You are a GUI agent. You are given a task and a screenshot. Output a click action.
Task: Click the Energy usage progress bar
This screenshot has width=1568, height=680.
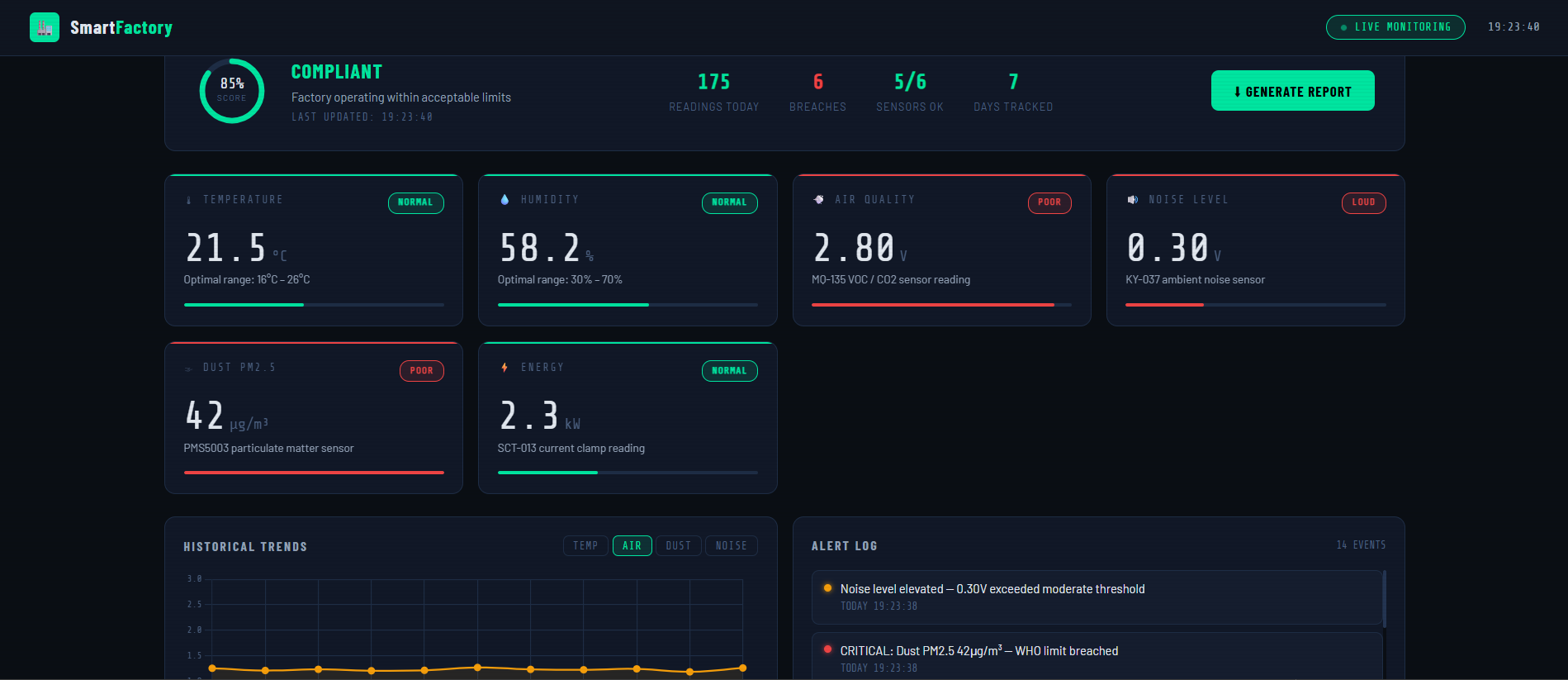628,473
